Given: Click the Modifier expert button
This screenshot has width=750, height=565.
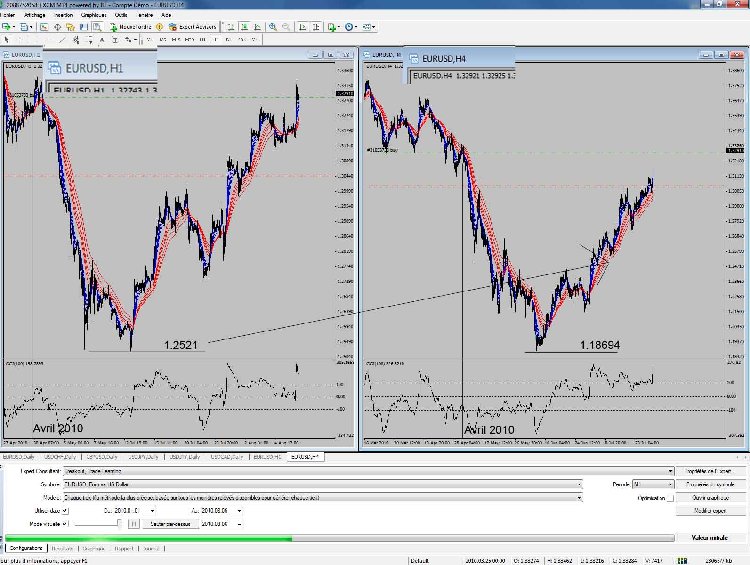Looking at the screenshot, I should [x=710, y=510].
